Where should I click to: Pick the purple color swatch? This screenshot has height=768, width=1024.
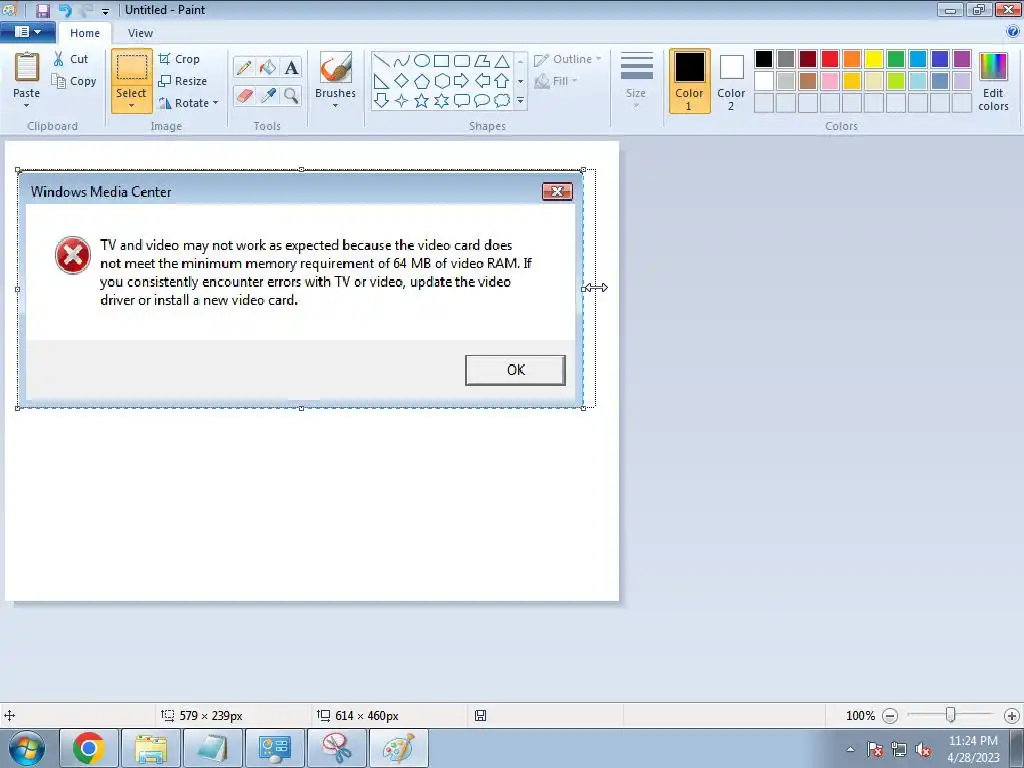962,59
